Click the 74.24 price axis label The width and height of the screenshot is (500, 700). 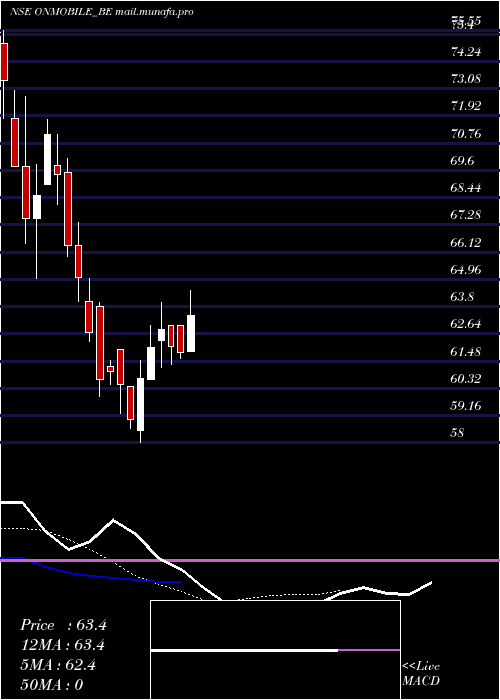466,52
